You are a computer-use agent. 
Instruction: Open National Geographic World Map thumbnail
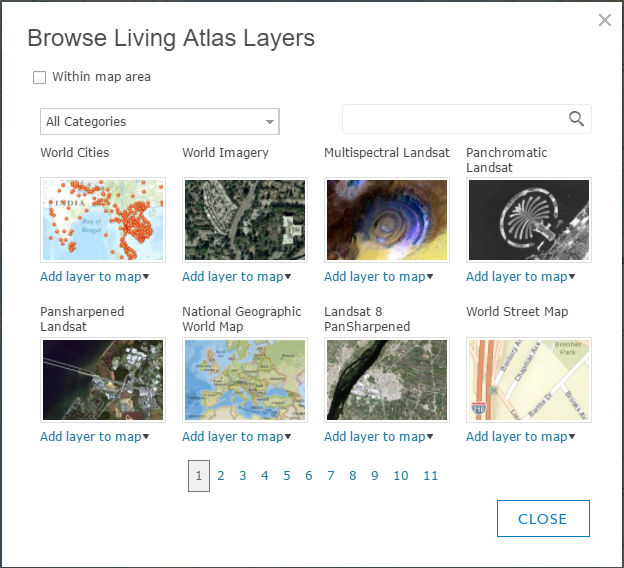pyautogui.click(x=245, y=380)
